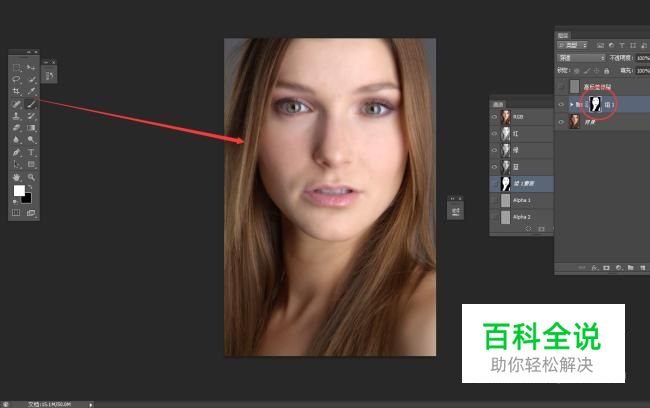650x408 pixels.
Task: Click the background black color swatch
Action: tap(27, 199)
